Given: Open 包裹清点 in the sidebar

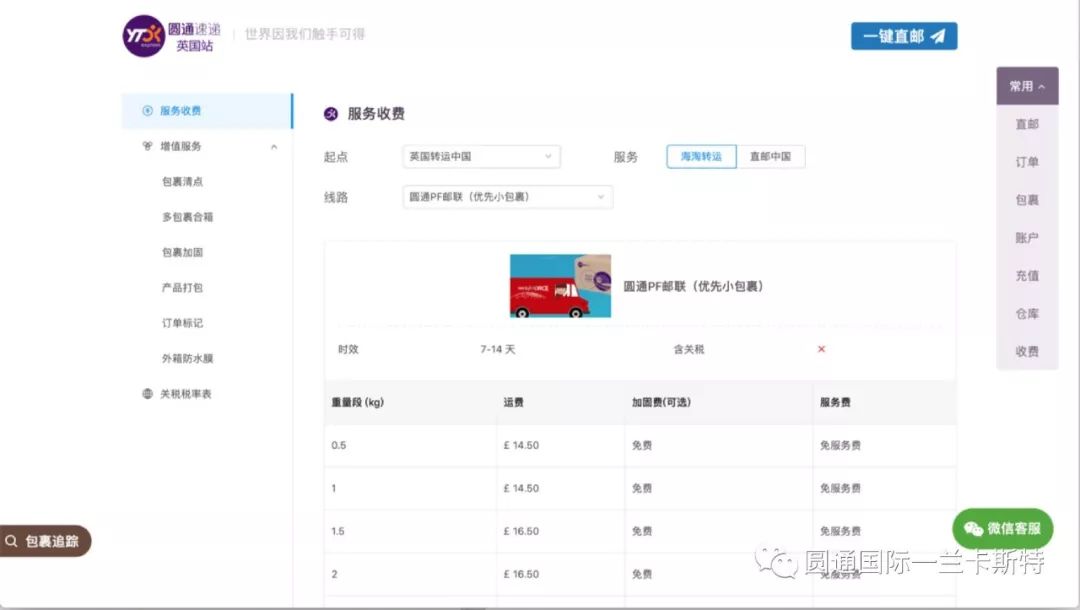Looking at the screenshot, I should pos(182,182).
